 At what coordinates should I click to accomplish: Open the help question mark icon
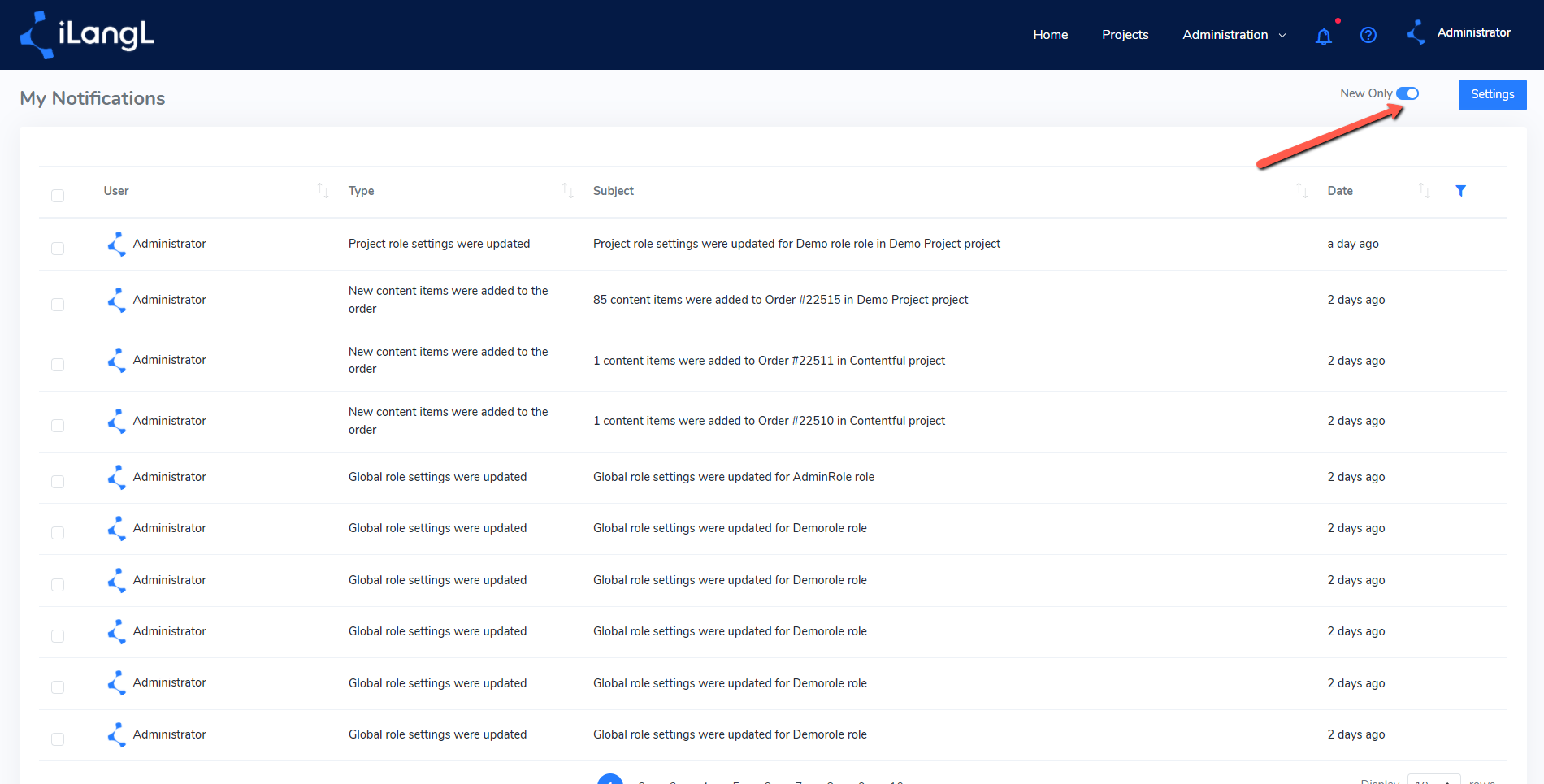[x=1368, y=35]
